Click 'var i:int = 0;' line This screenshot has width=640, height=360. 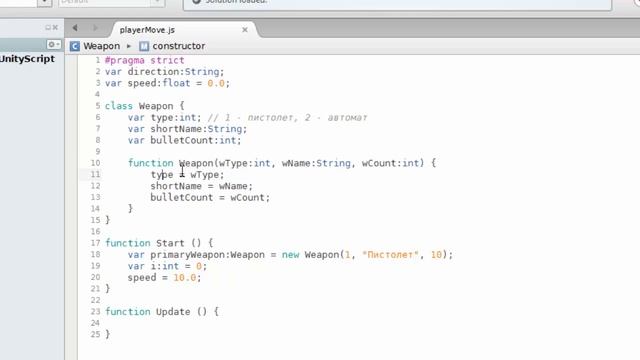[x=167, y=266]
